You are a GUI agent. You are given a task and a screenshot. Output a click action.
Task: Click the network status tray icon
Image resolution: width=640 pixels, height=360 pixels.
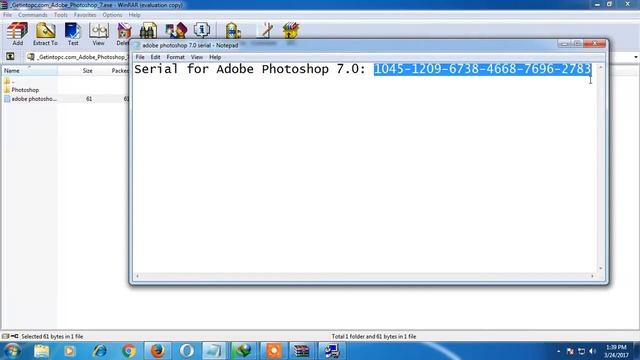(x=581, y=351)
